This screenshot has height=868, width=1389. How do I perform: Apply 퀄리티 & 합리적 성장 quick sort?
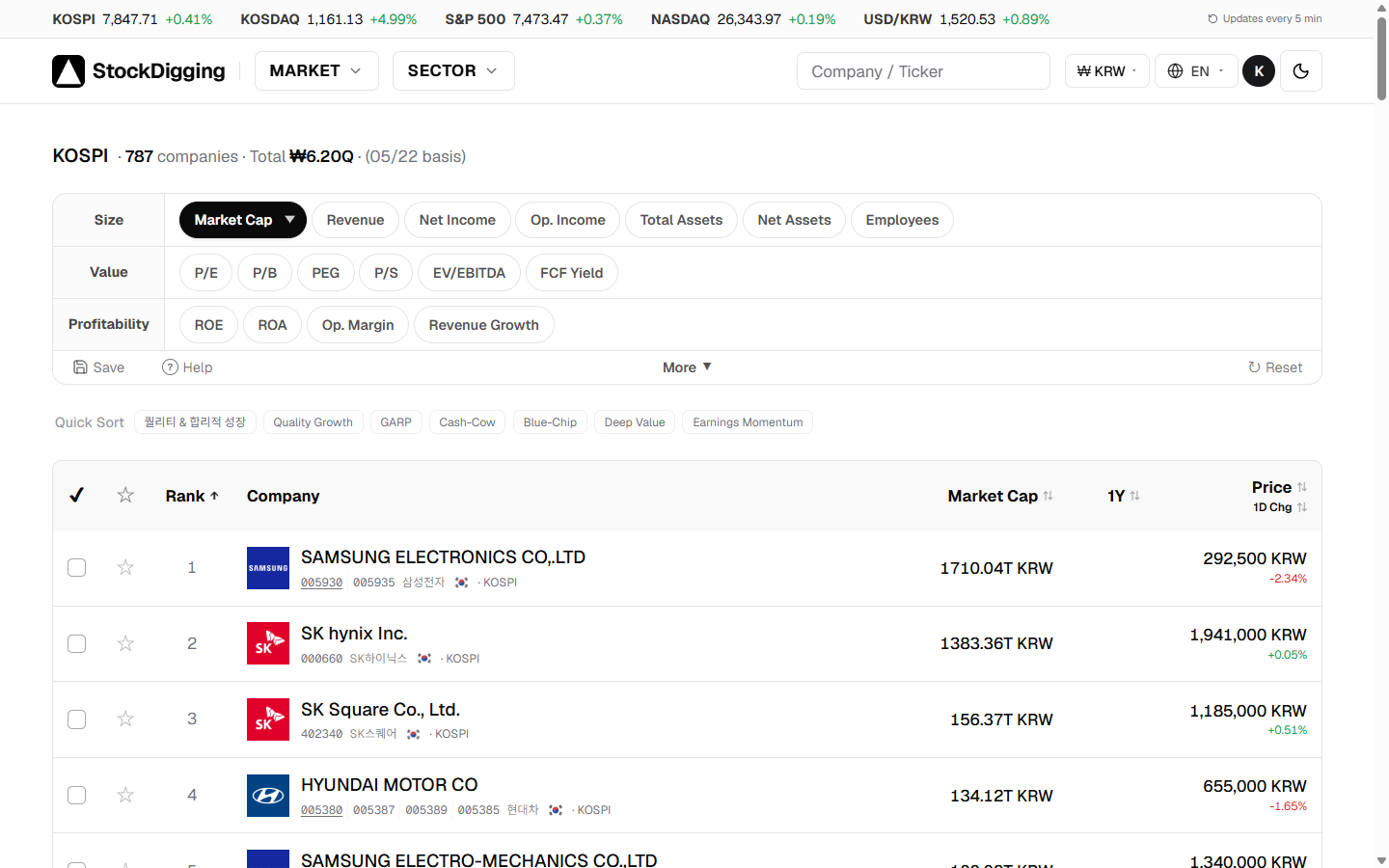[x=195, y=422]
